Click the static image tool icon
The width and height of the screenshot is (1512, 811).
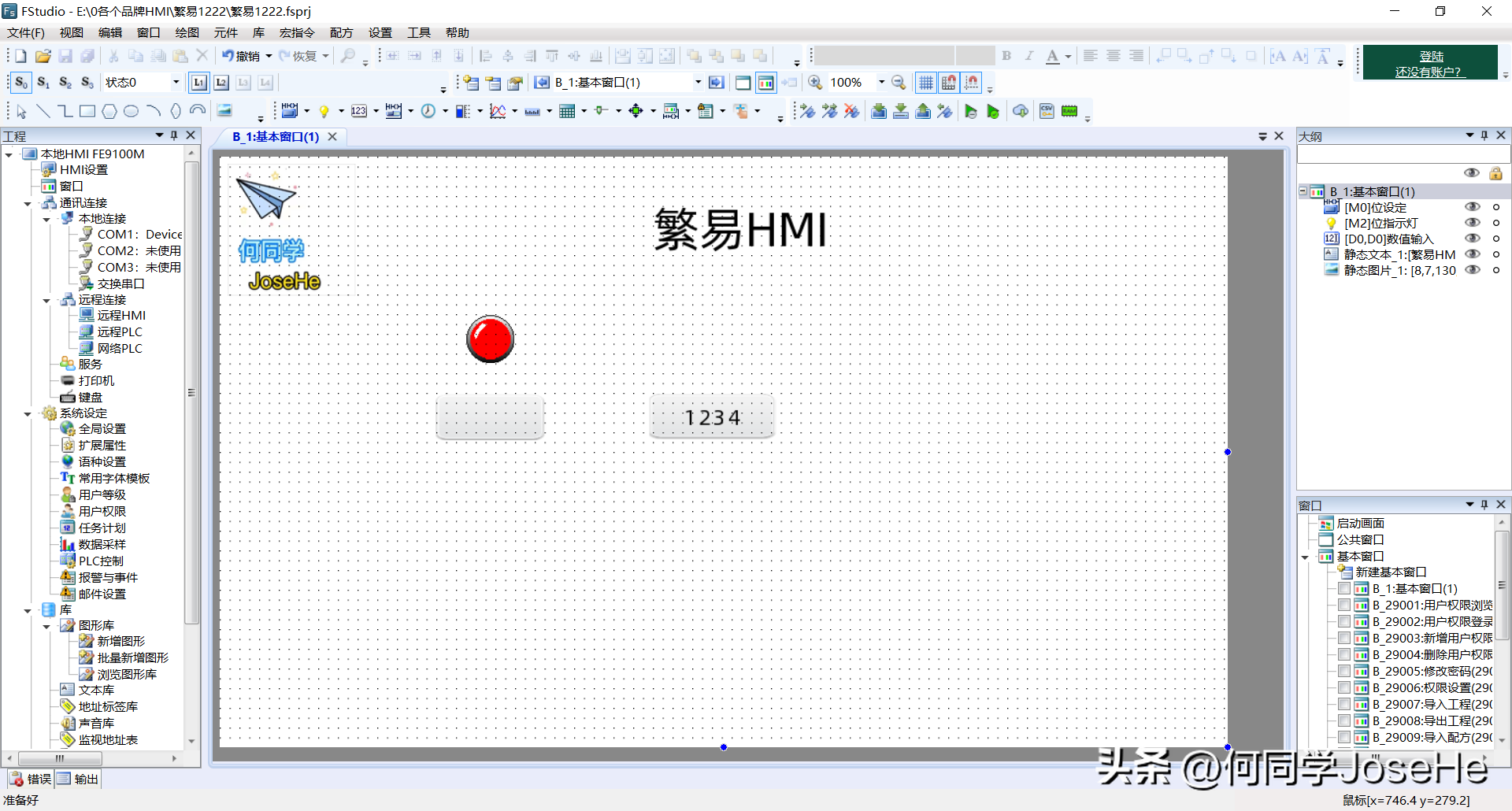(224, 111)
